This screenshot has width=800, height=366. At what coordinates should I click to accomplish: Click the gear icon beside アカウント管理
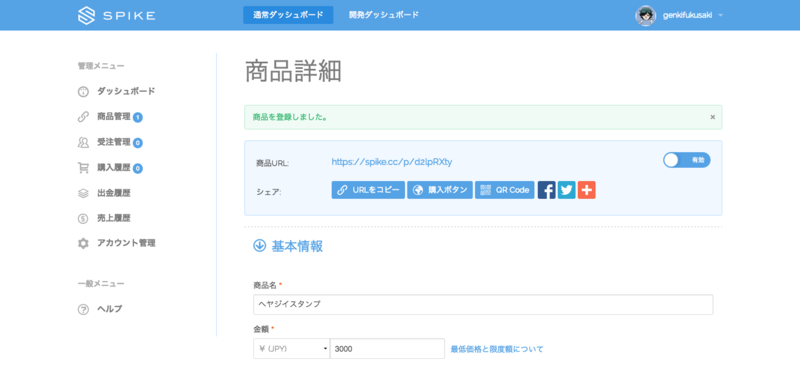click(x=83, y=243)
